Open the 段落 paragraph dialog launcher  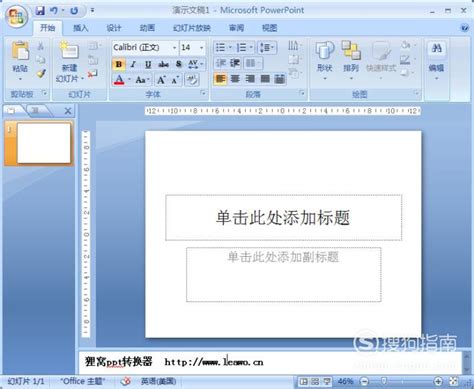[x=302, y=93]
